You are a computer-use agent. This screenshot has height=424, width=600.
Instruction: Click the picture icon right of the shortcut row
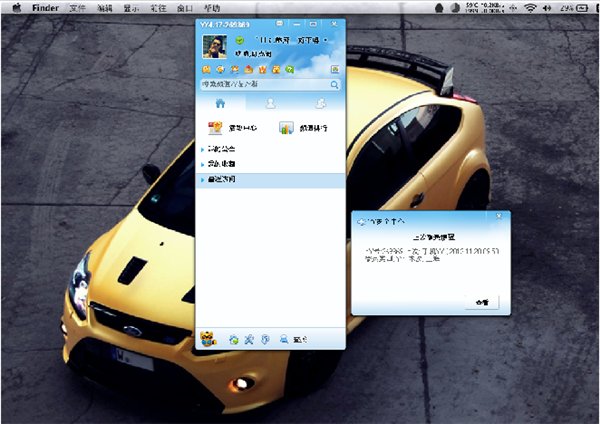pyautogui.click(x=335, y=69)
